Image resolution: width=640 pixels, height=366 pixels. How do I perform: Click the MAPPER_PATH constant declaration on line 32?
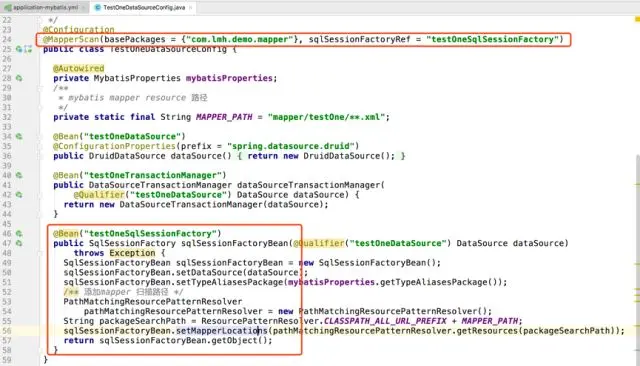tap(224, 117)
